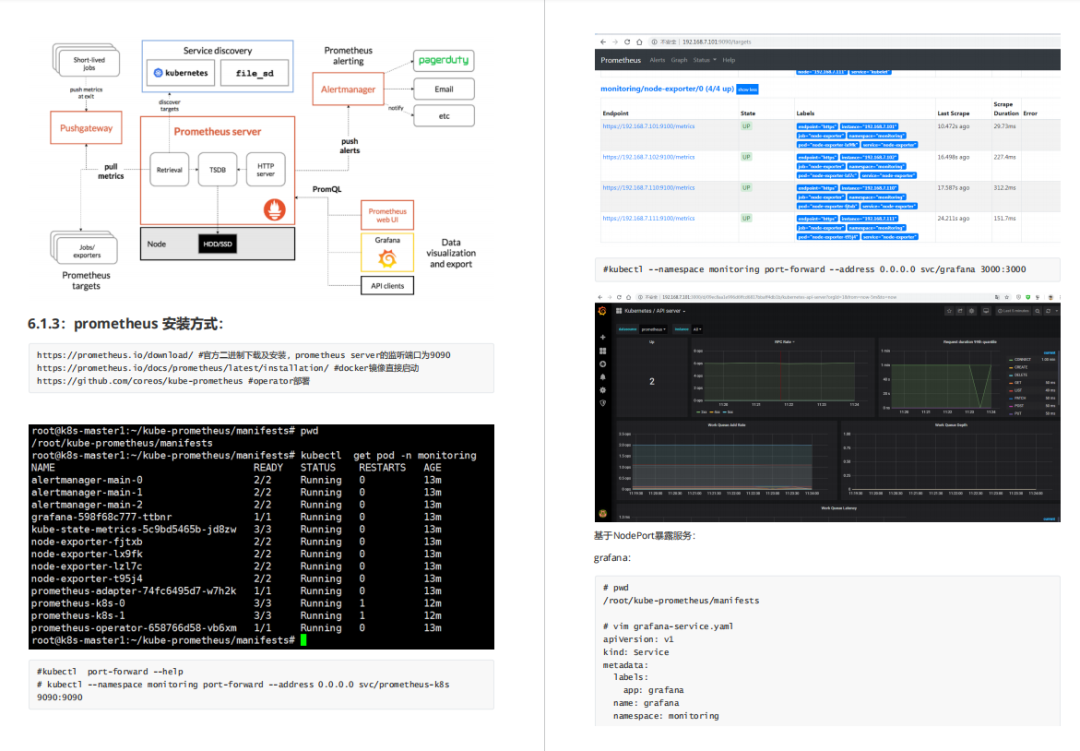Click the Pushgateway box in diagram
This screenshot has height=751, width=1080.
coord(86,127)
